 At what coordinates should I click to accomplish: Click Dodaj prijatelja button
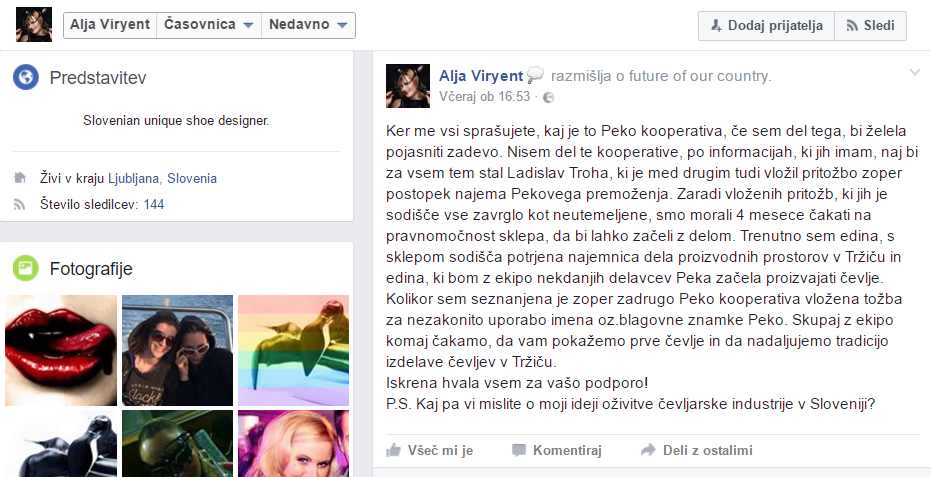coord(767,26)
